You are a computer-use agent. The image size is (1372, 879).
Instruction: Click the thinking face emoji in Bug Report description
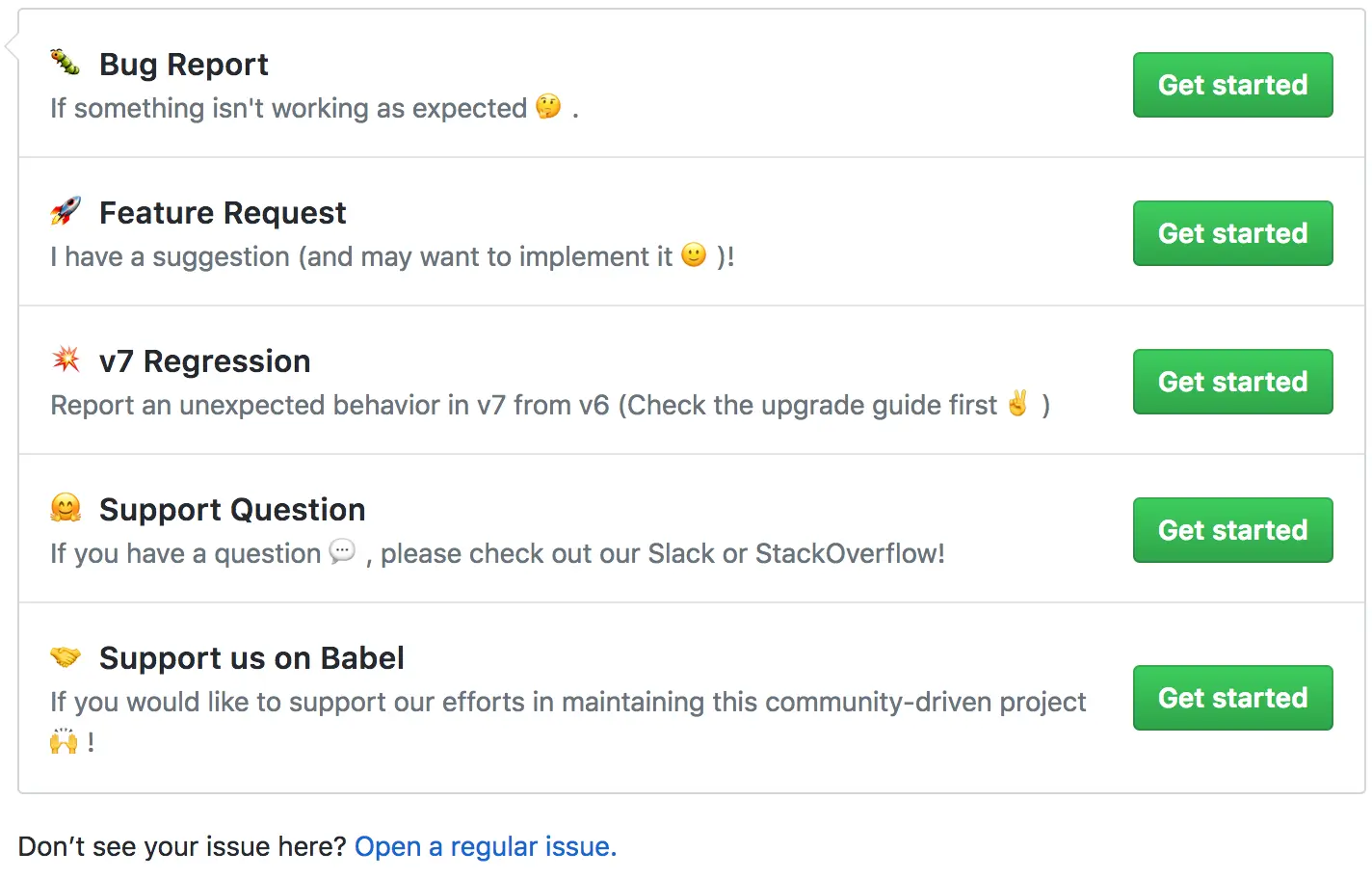click(548, 107)
